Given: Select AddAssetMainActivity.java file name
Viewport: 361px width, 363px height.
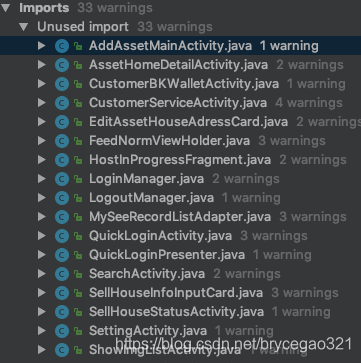Looking at the screenshot, I should [x=170, y=46].
